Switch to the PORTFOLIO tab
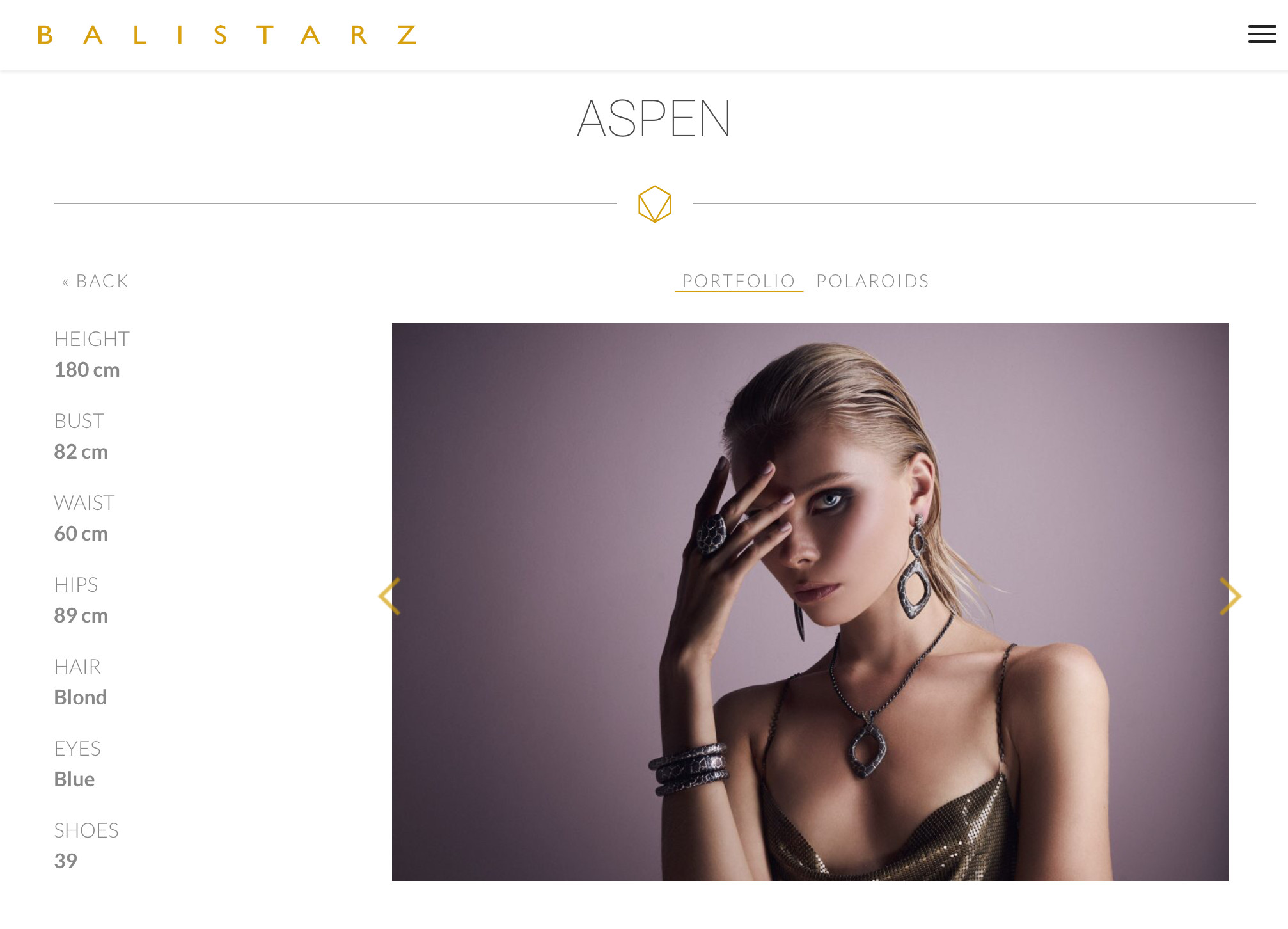The height and width of the screenshot is (929, 1288). [x=739, y=281]
